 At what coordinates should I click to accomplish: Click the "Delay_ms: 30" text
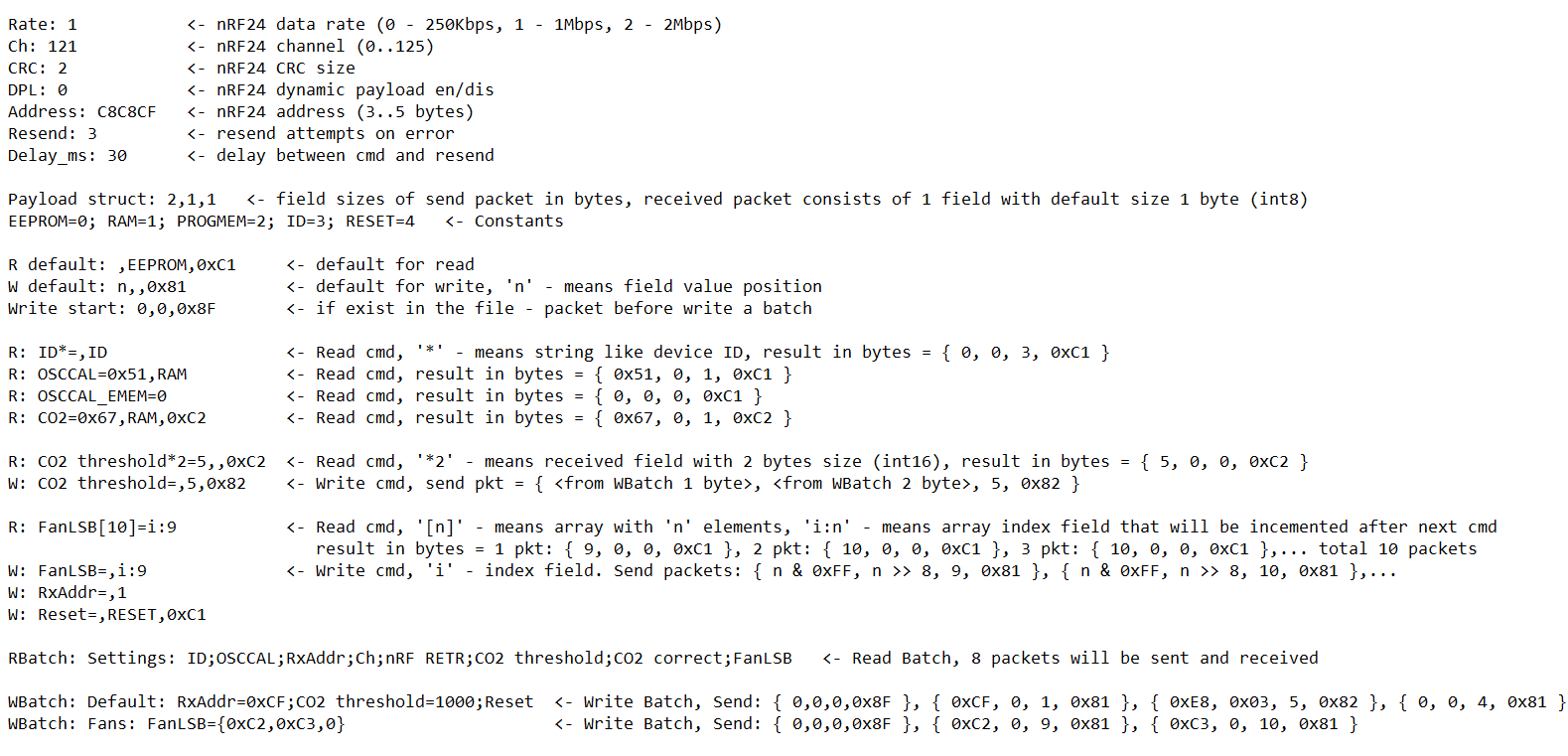[x=68, y=156]
